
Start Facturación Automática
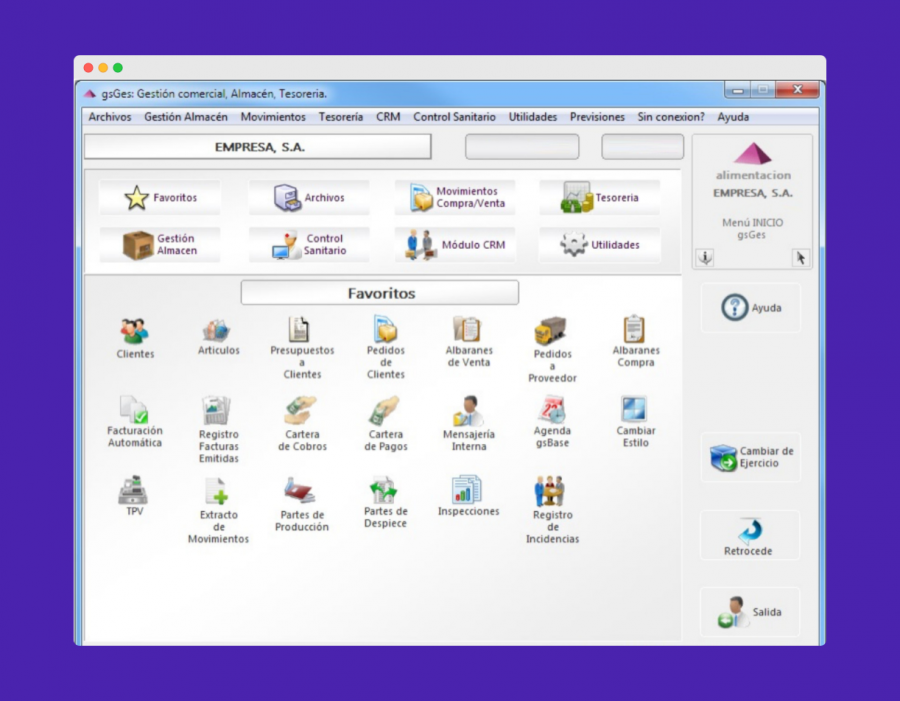click(135, 423)
